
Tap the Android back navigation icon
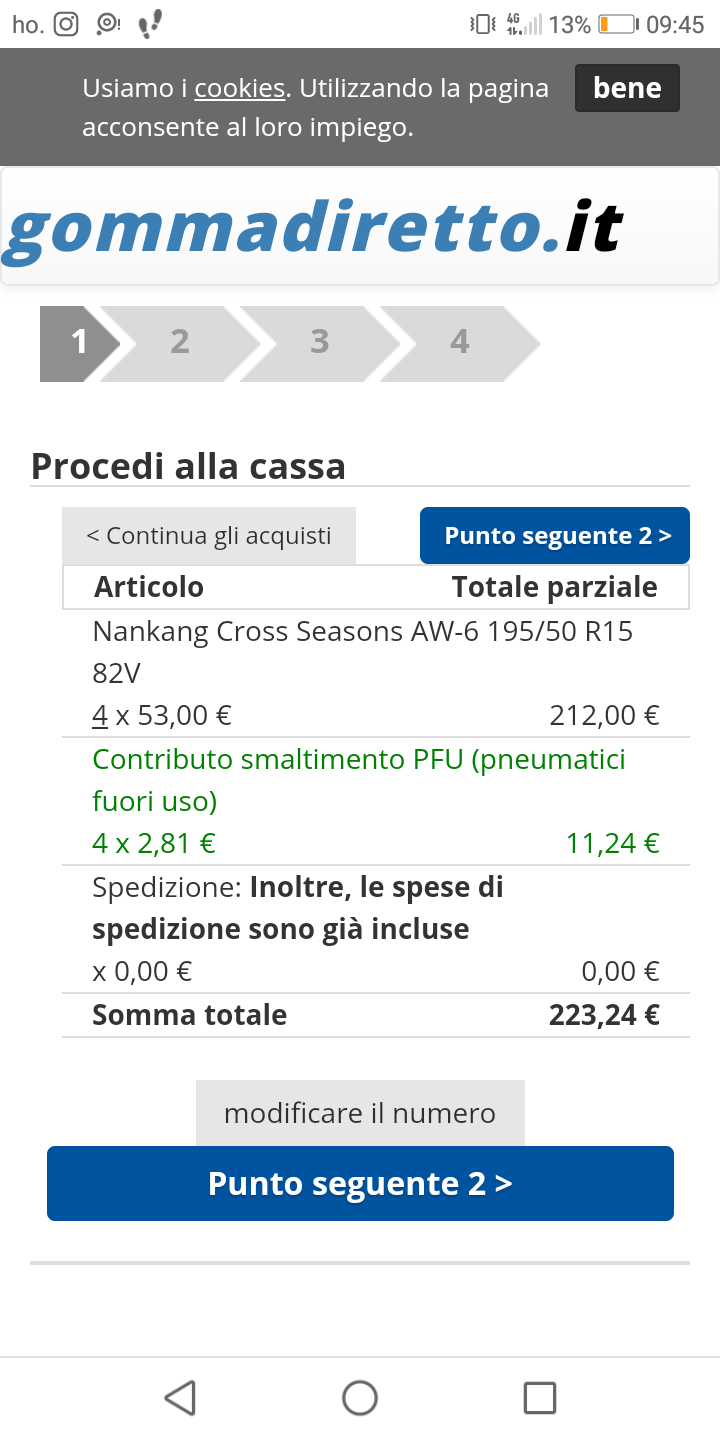(180, 1397)
